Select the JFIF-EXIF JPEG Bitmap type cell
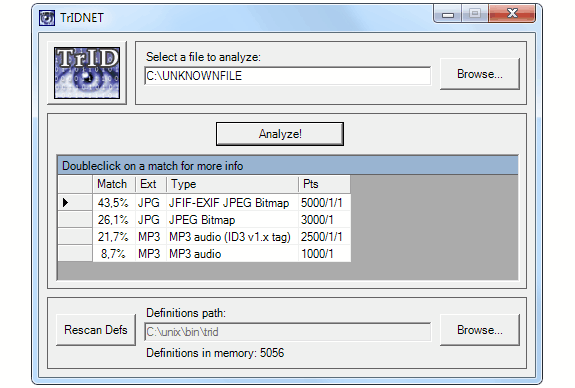 pos(232,202)
